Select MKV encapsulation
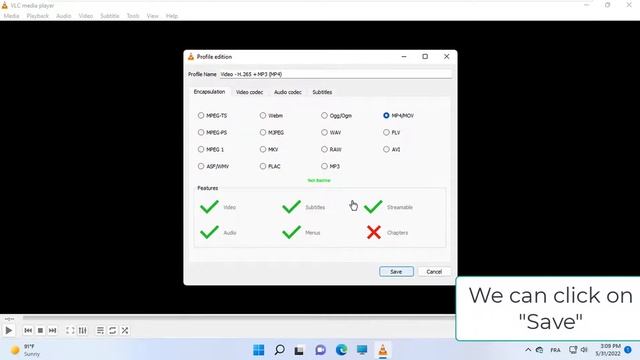The image size is (640, 360). coord(269,149)
